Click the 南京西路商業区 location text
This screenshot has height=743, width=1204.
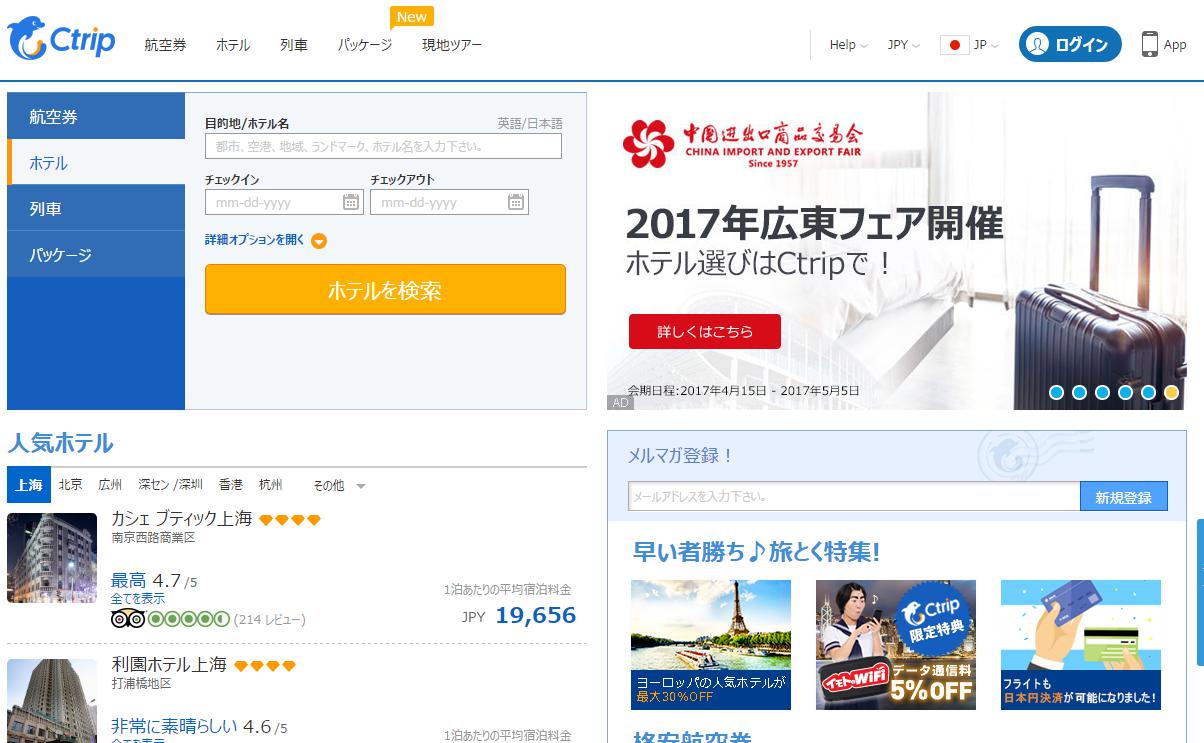coord(153,537)
